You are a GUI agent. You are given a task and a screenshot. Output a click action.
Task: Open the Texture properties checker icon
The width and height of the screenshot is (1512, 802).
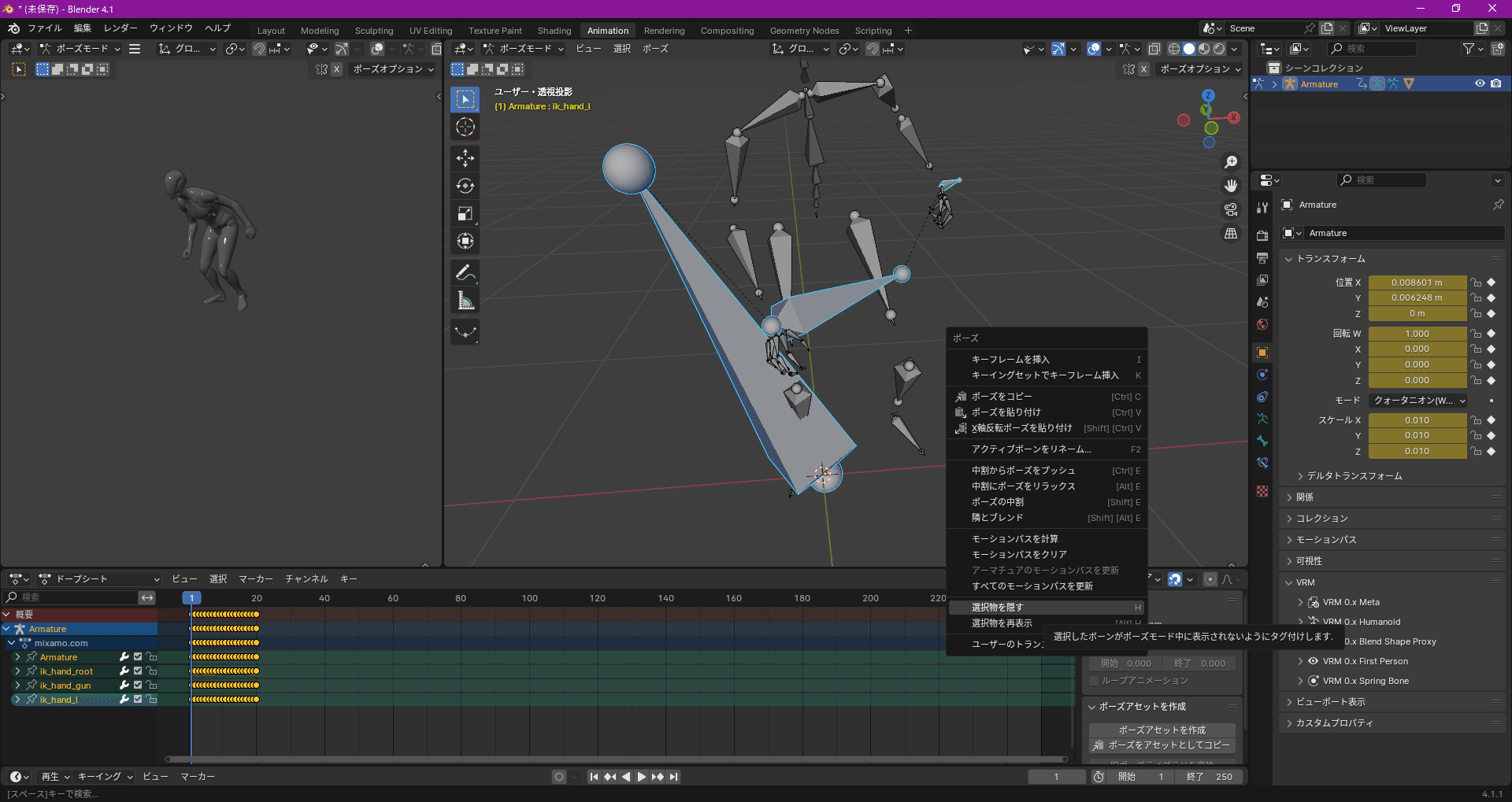click(x=1262, y=491)
